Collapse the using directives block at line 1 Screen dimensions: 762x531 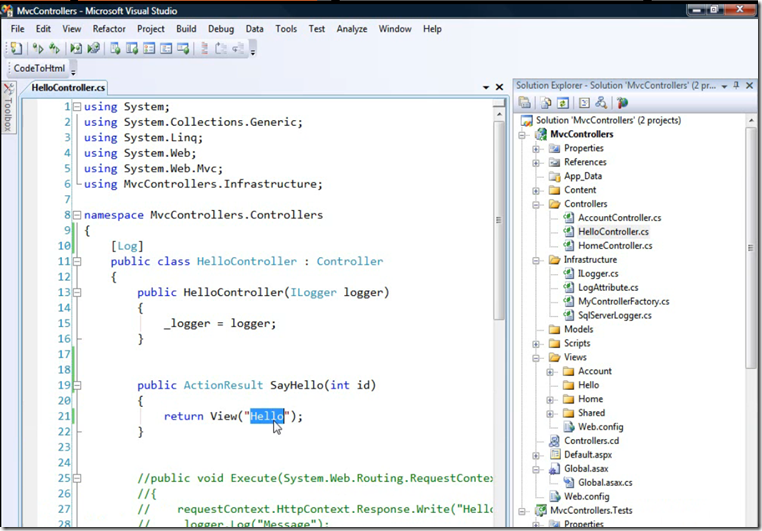click(x=77, y=106)
